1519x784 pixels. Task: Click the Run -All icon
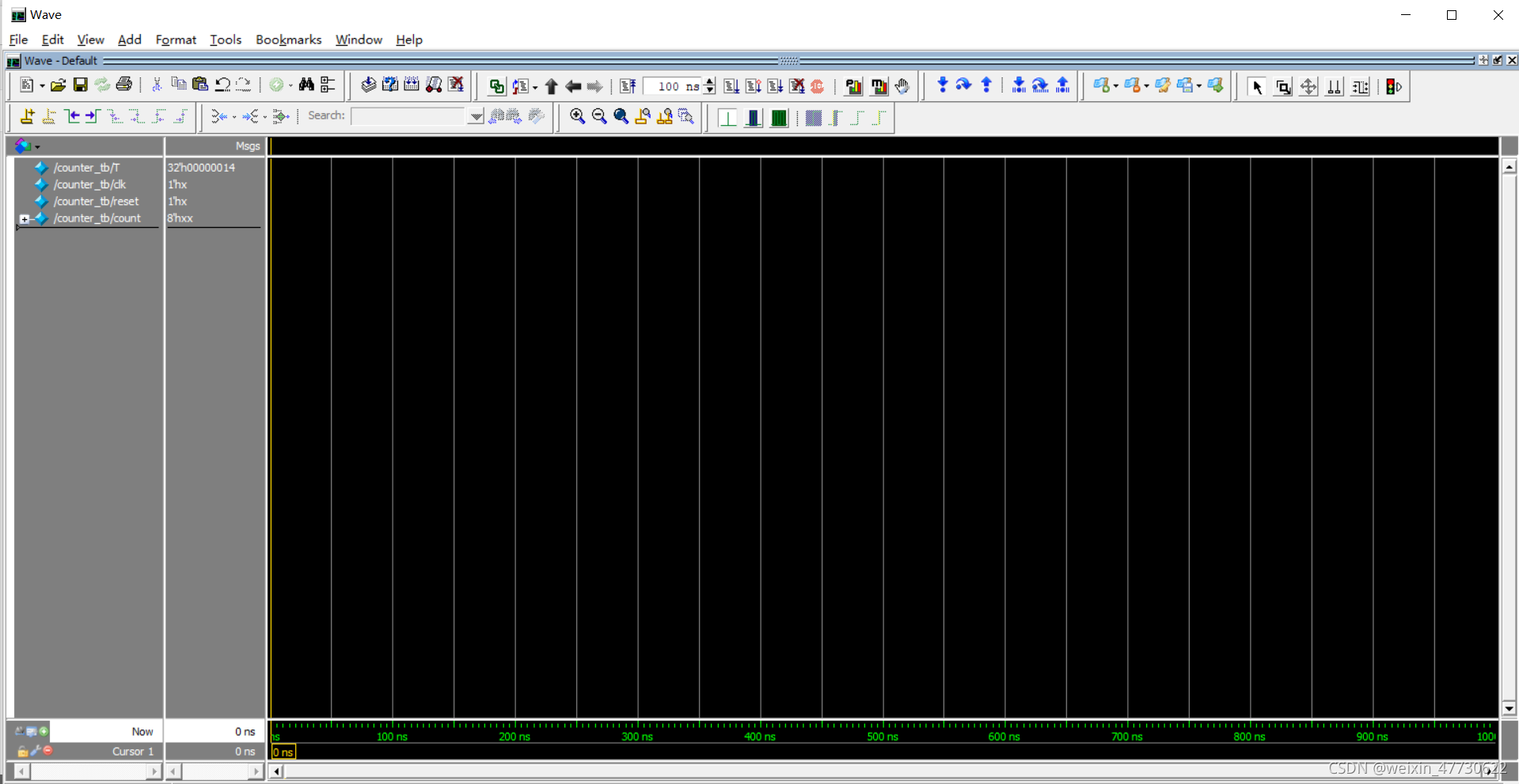coord(775,86)
